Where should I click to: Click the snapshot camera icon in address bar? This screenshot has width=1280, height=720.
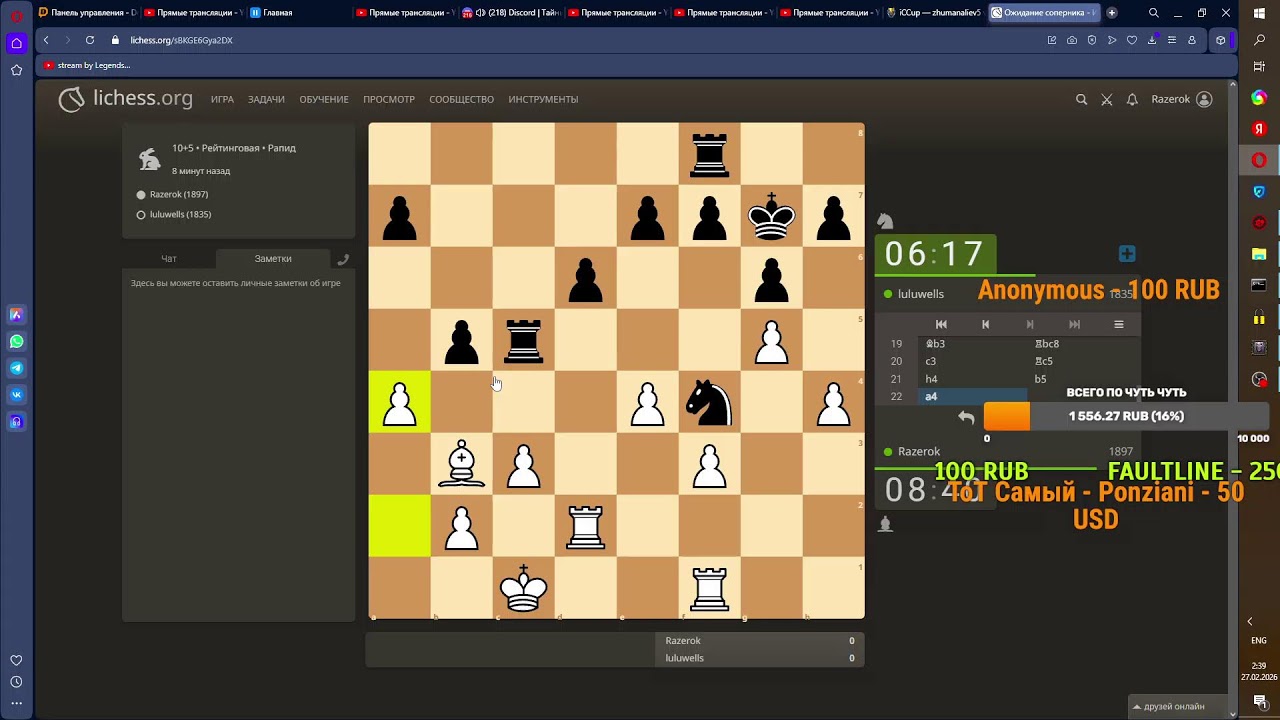pos(1072,40)
